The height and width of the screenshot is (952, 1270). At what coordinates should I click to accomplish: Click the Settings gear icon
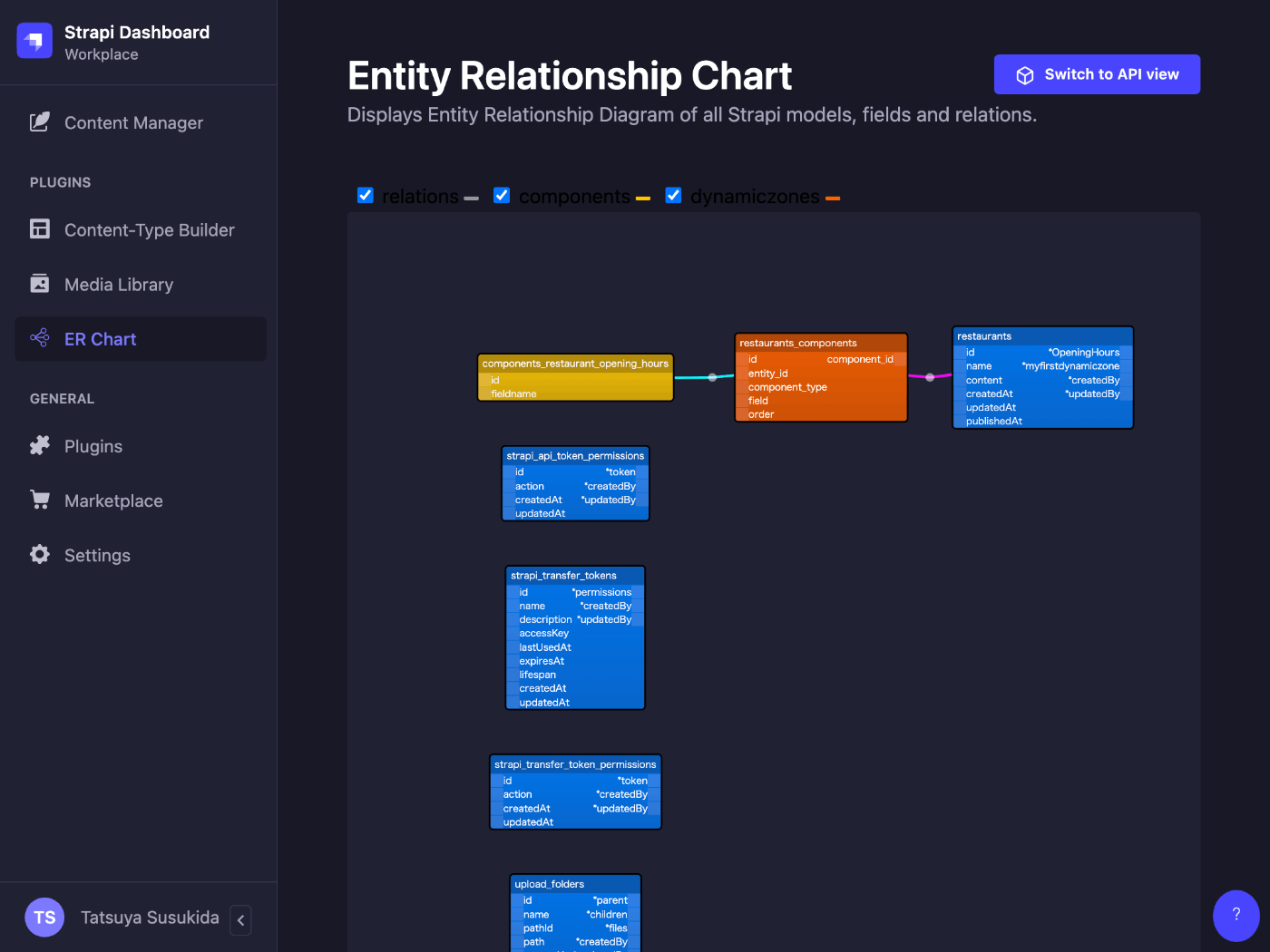pos(40,554)
